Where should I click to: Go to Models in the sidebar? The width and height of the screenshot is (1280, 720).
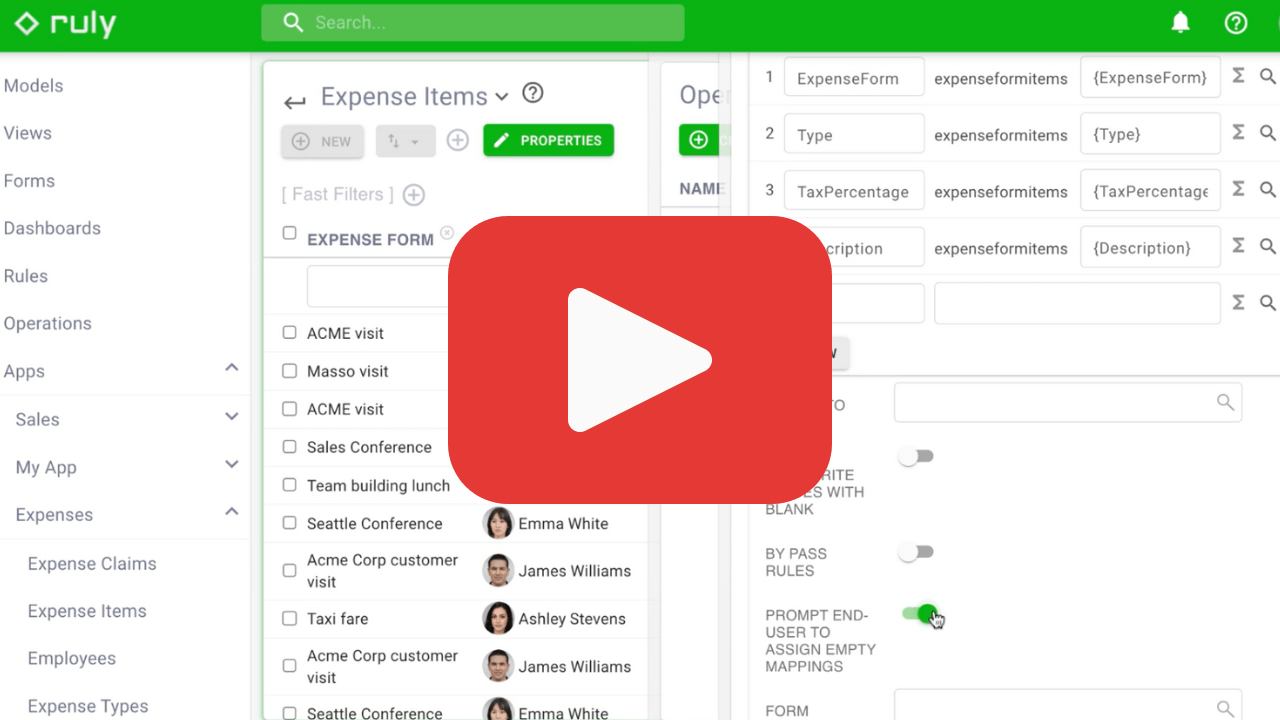click(34, 86)
